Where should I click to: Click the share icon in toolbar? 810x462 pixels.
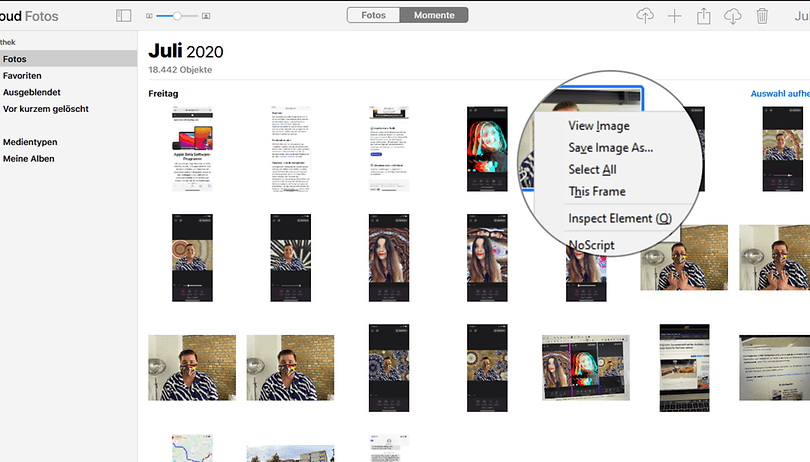[x=703, y=16]
